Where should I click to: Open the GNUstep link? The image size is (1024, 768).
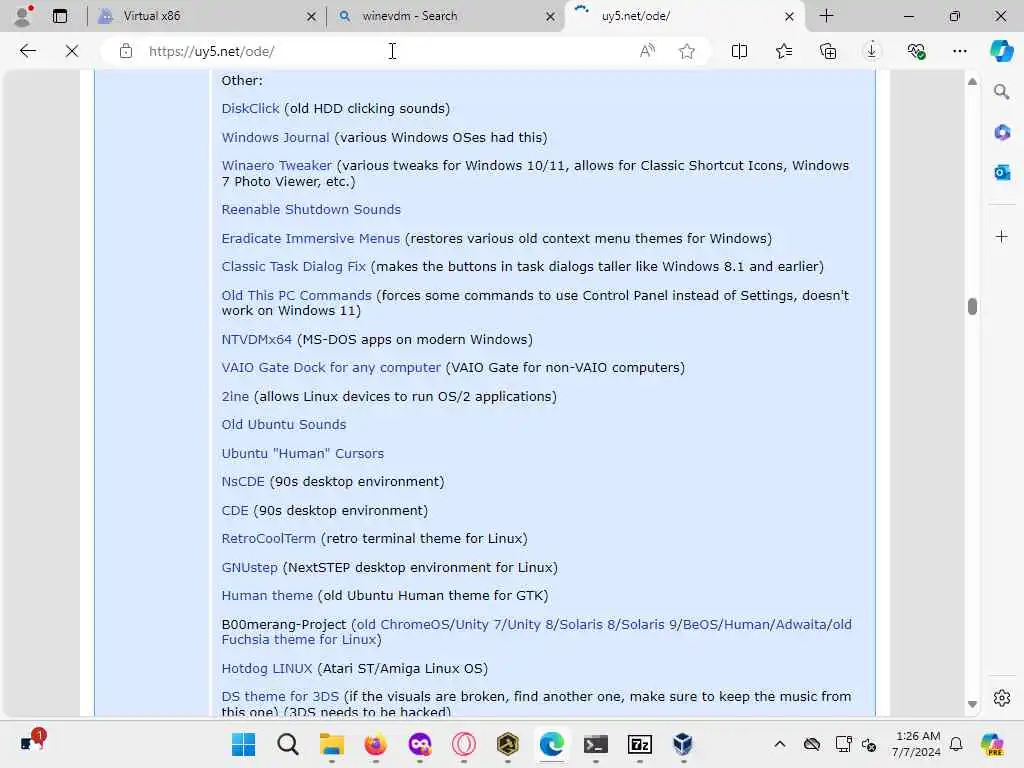(x=249, y=567)
